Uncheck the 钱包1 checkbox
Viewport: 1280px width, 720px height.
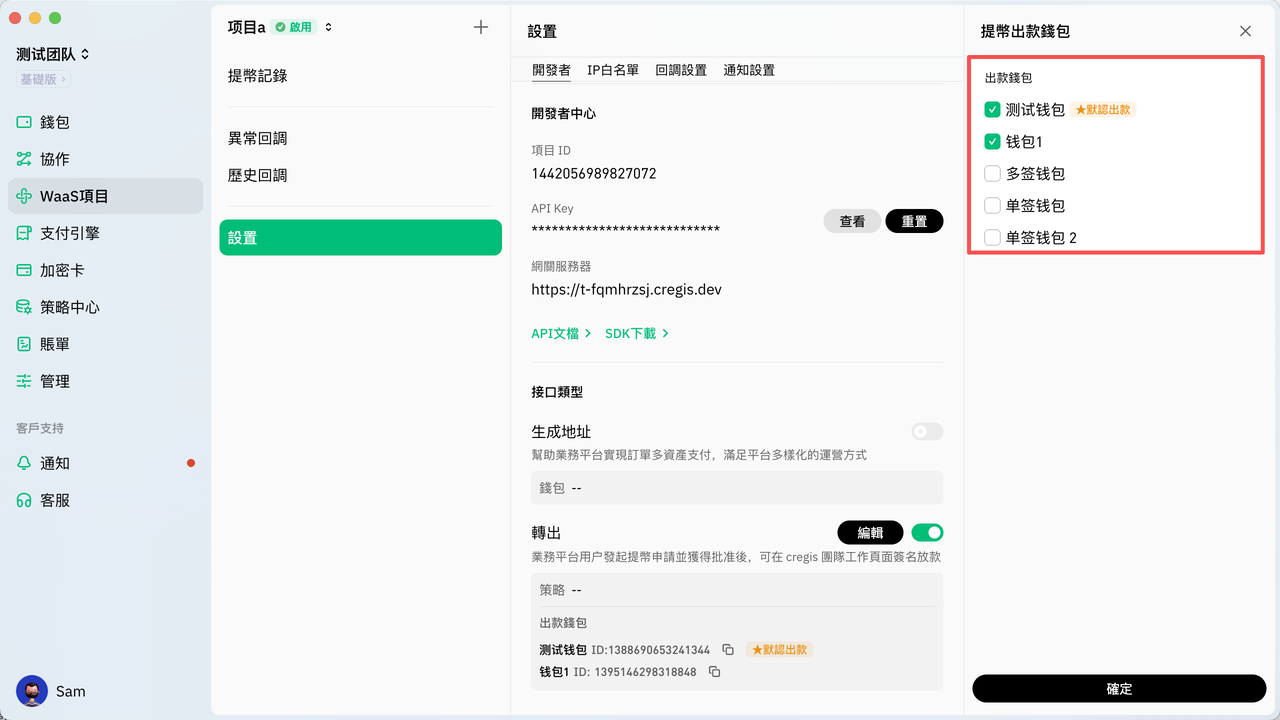(992, 142)
